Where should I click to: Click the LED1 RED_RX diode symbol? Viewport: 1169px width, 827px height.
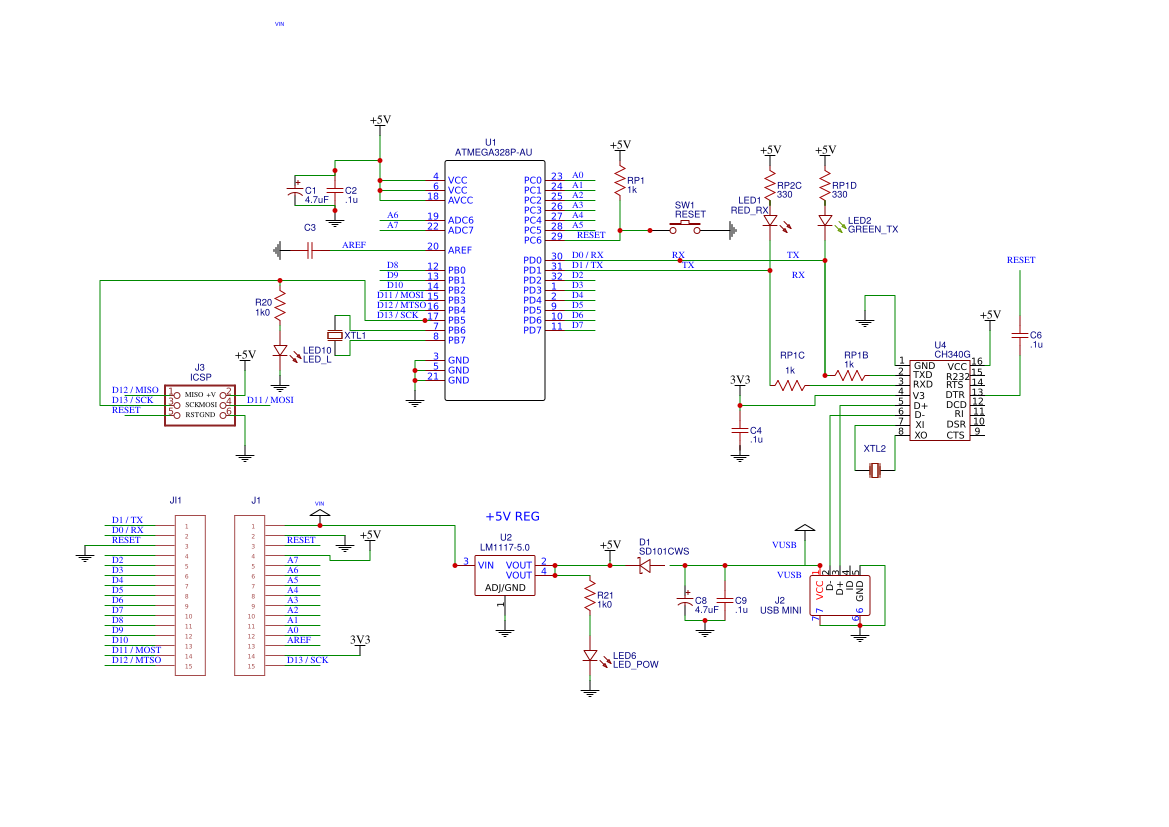(x=771, y=221)
